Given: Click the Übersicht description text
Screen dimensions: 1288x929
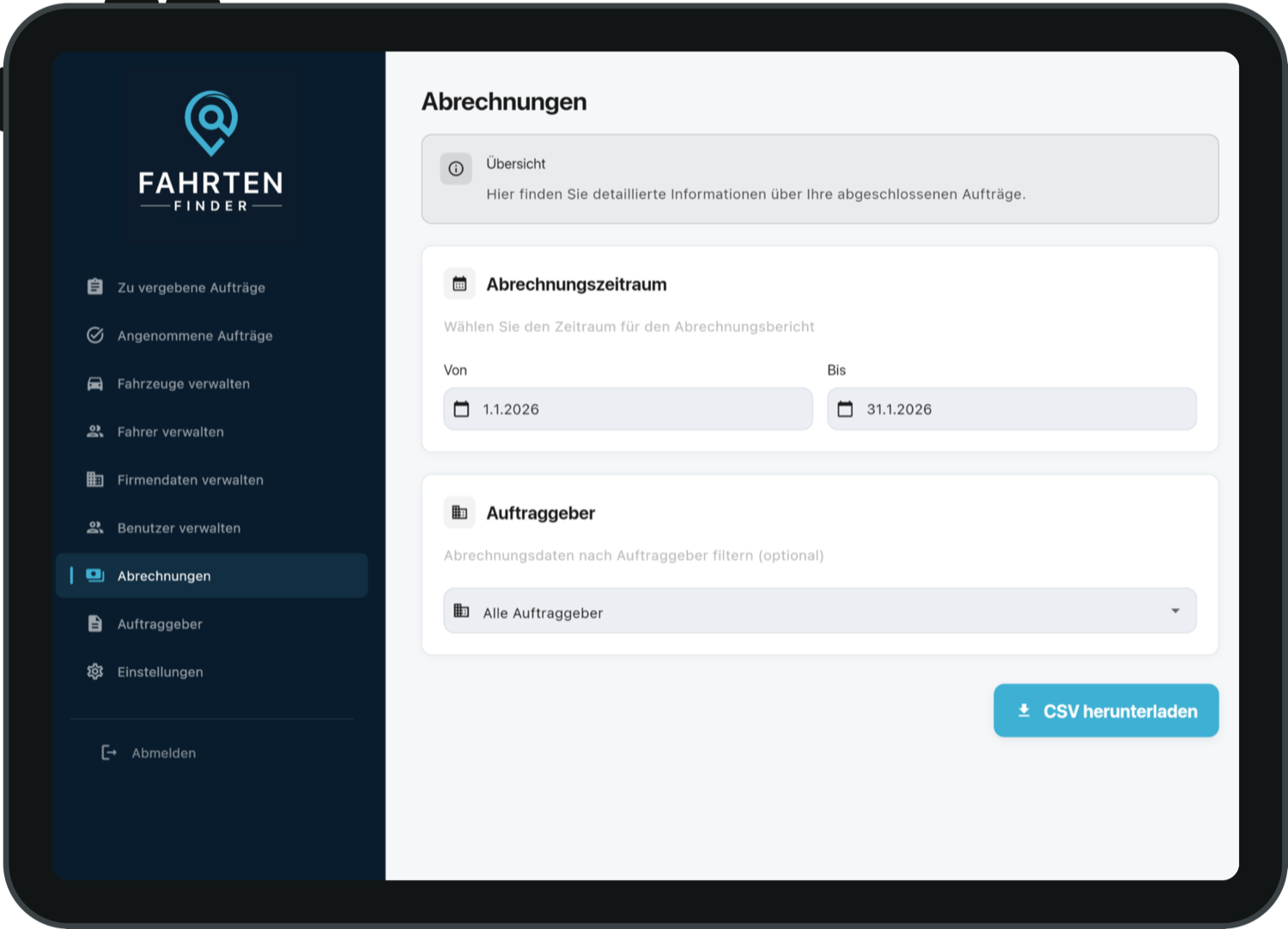Looking at the screenshot, I should (x=756, y=194).
